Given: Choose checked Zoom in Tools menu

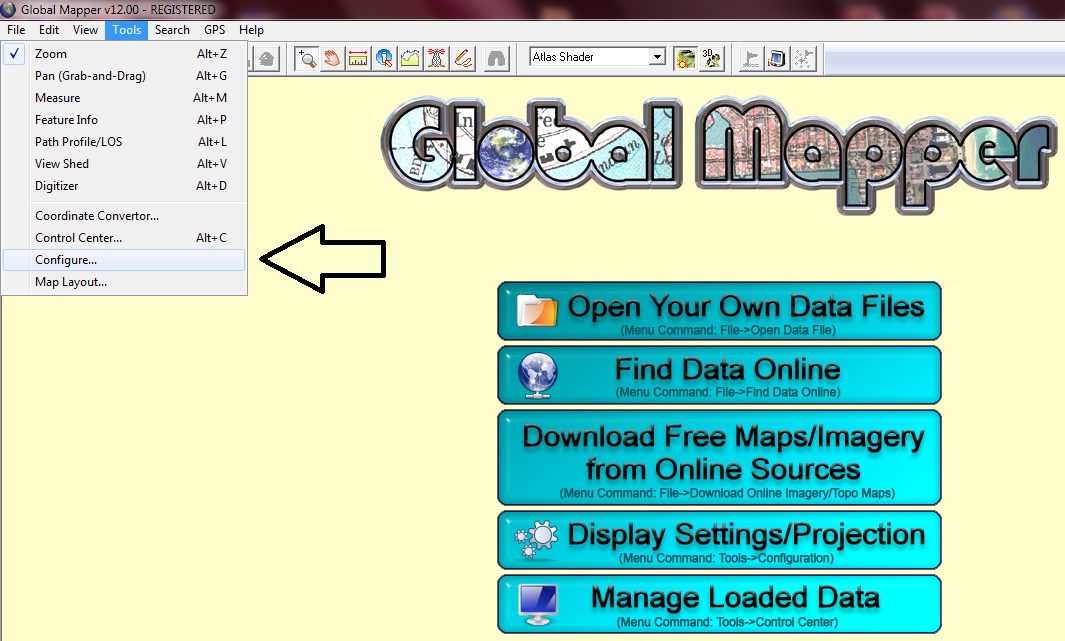Looking at the screenshot, I should pos(124,54).
